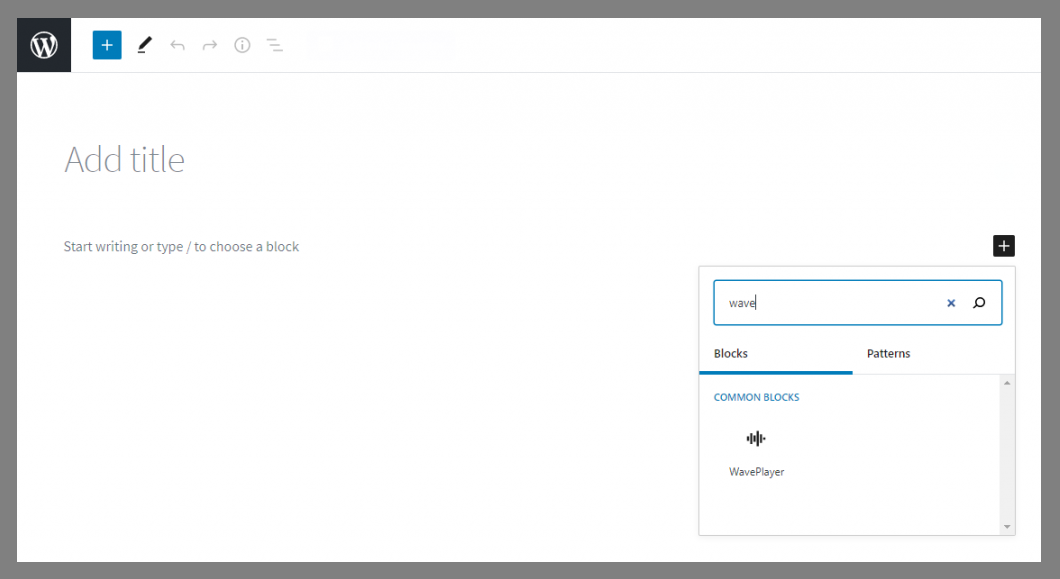The width and height of the screenshot is (1060, 579).
Task: Insert block via the WavePlayer waveform icon
Action: pyautogui.click(x=756, y=439)
